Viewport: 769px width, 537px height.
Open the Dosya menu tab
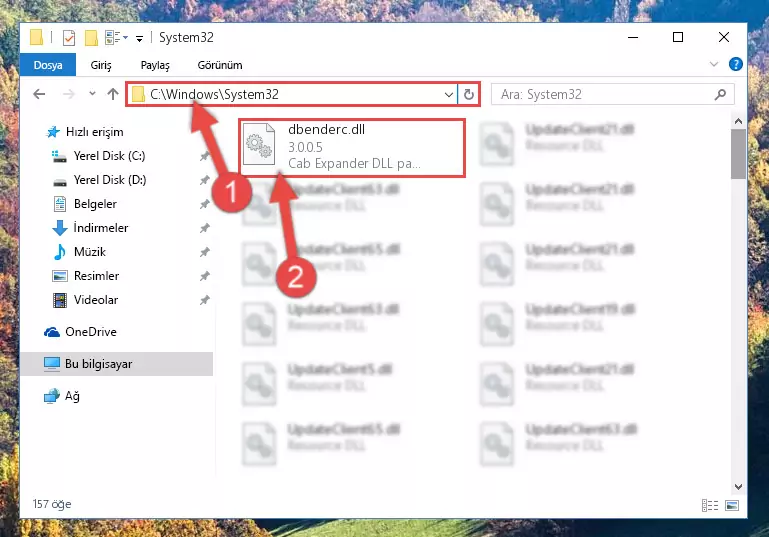(x=48, y=65)
